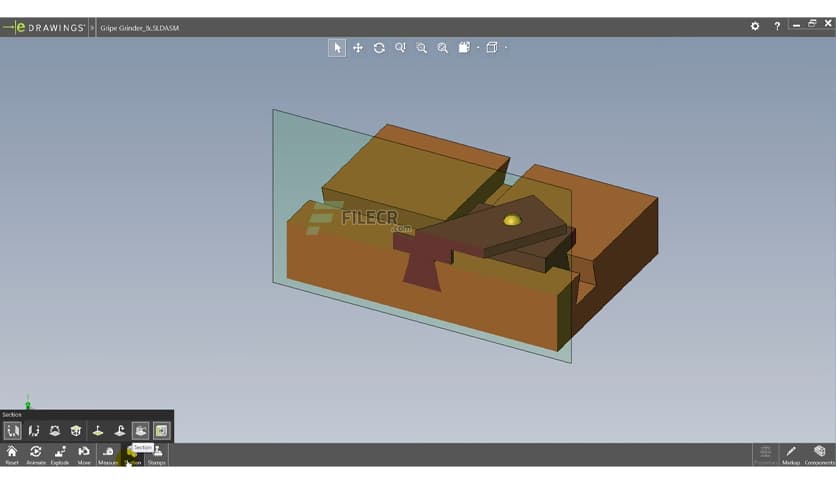The height and width of the screenshot is (484, 836).
Task: Select the arrow Select tool
Action: click(x=336, y=48)
